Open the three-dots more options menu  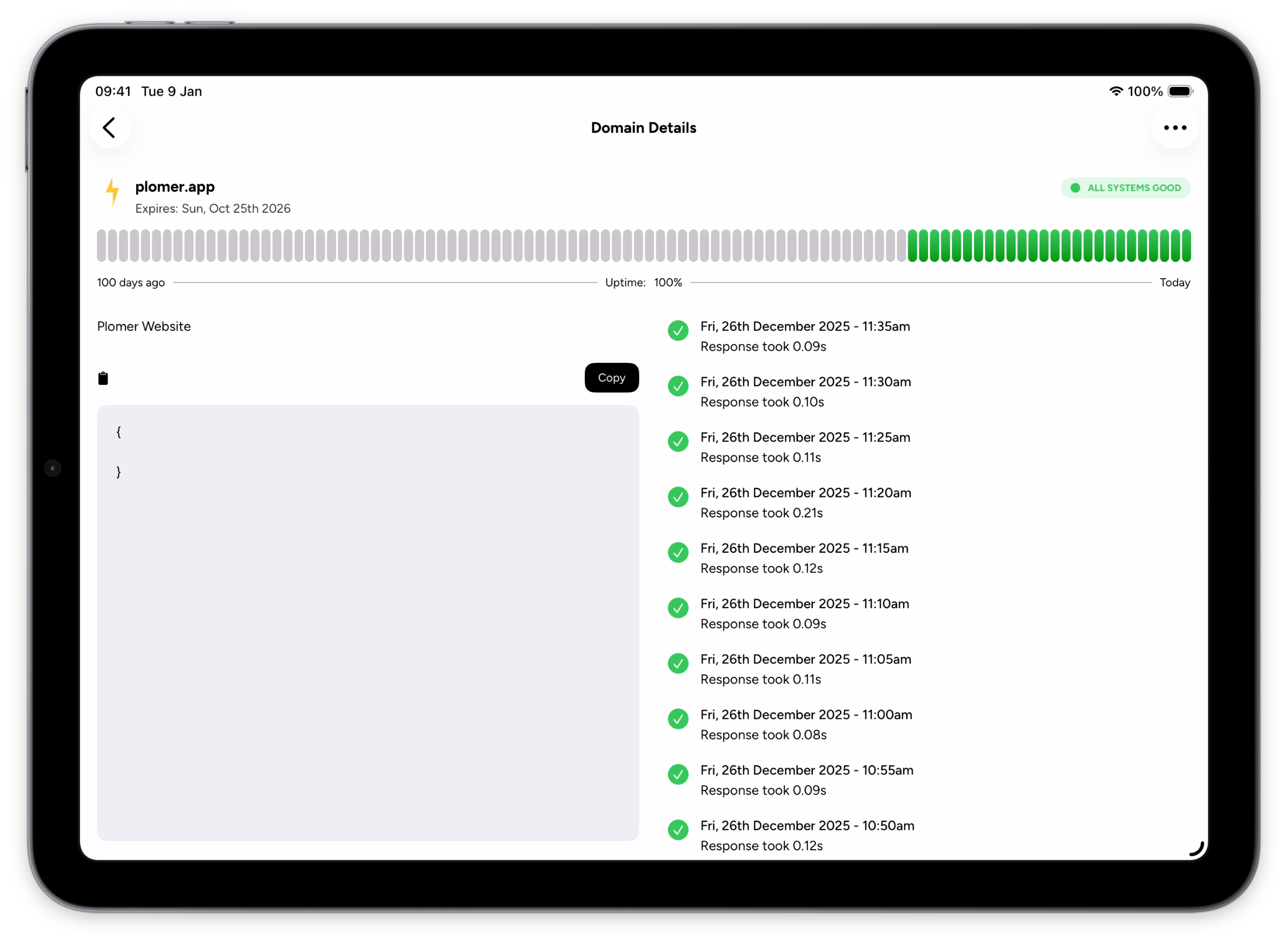(1175, 127)
